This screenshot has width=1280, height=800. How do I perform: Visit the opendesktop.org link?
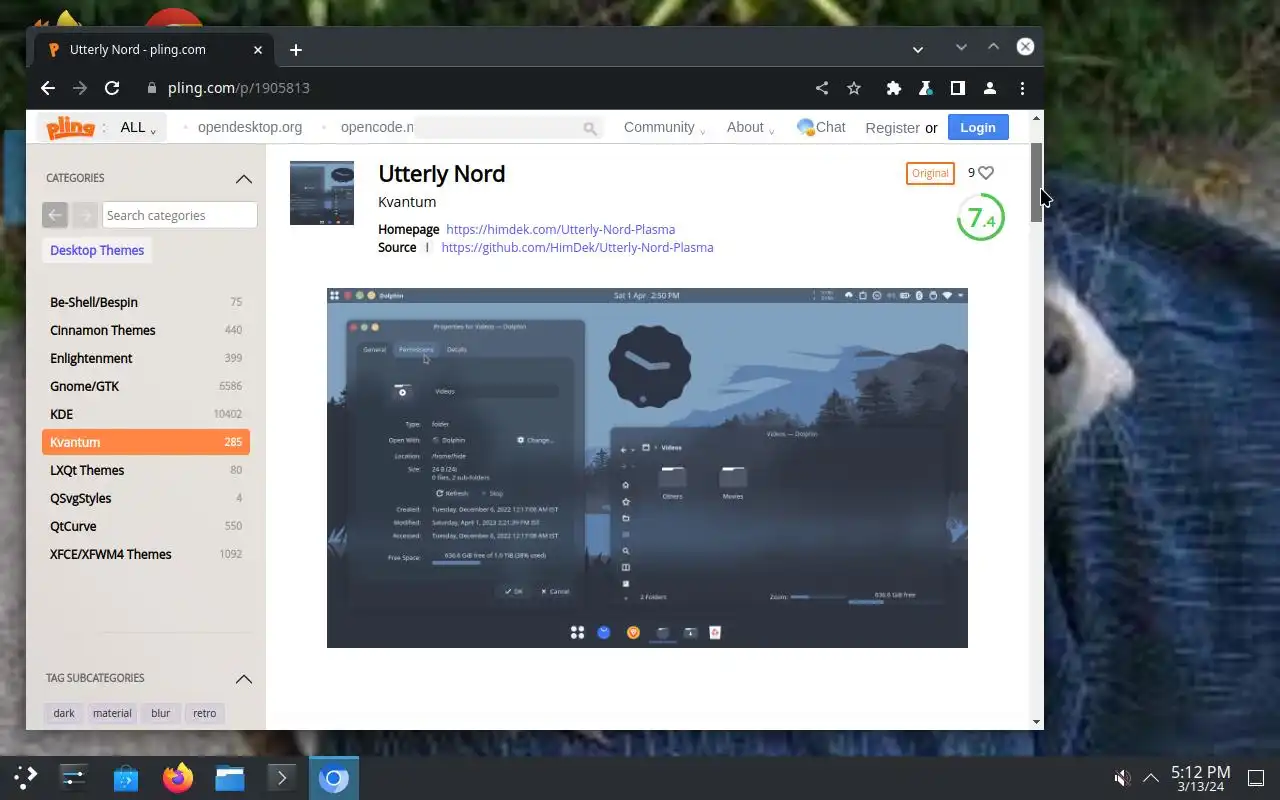pyautogui.click(x=250, y=127)
